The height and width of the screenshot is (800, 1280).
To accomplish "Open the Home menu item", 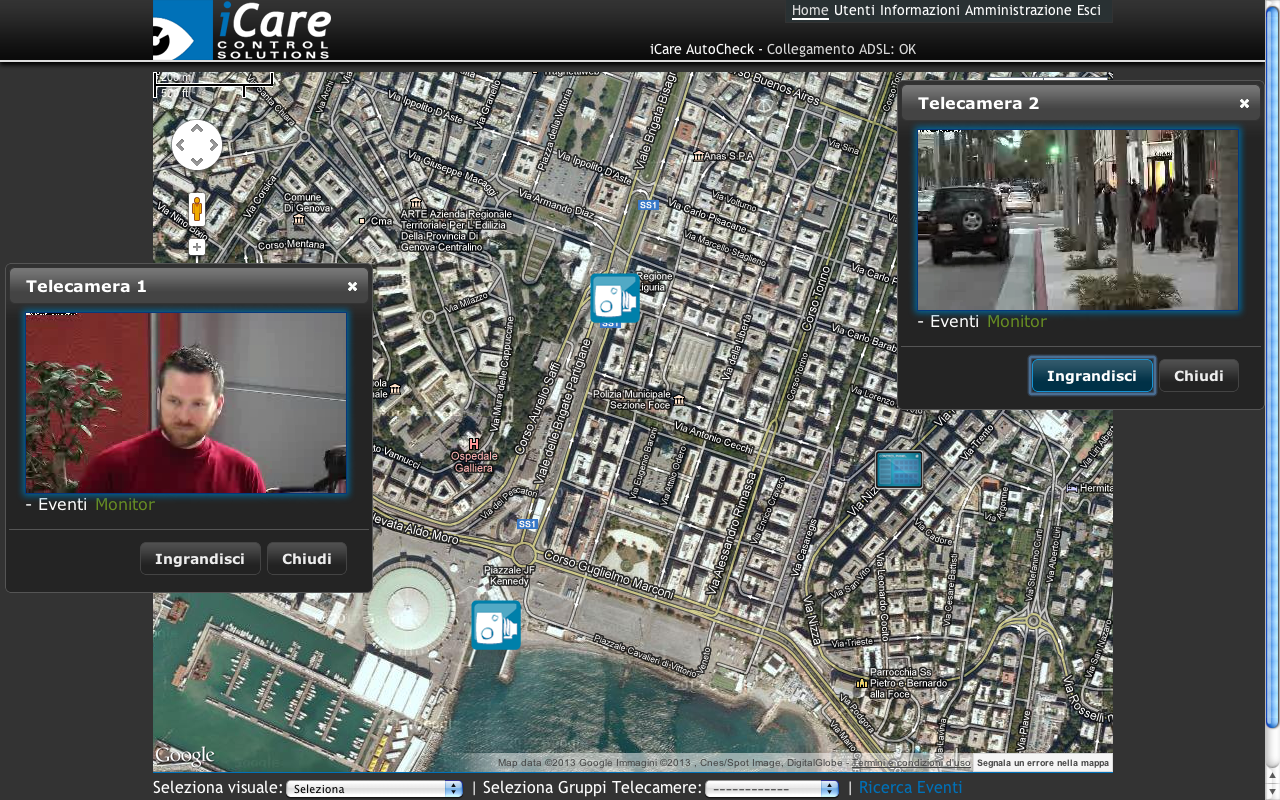I will [810, 11].
